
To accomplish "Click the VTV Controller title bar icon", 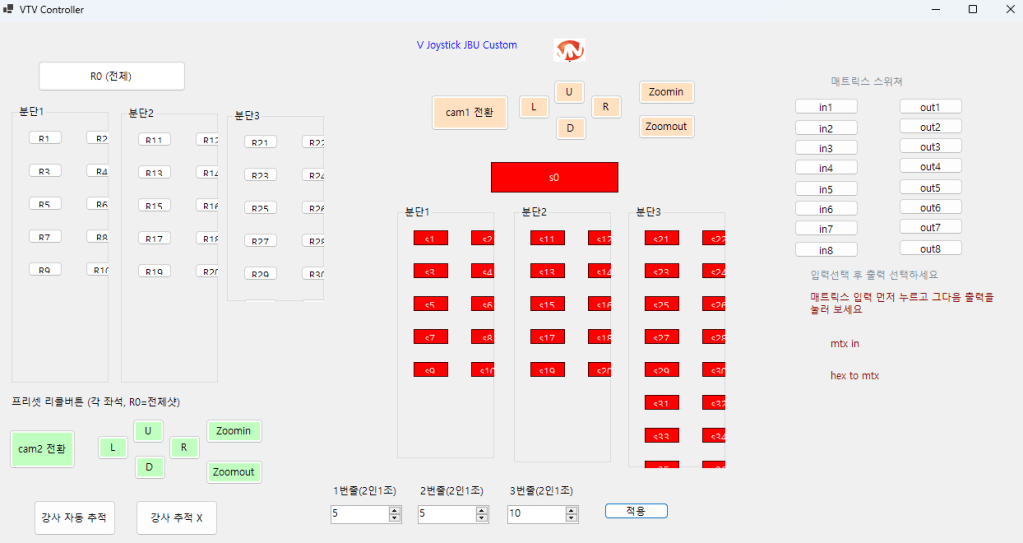I will click(x=9, y=9).
